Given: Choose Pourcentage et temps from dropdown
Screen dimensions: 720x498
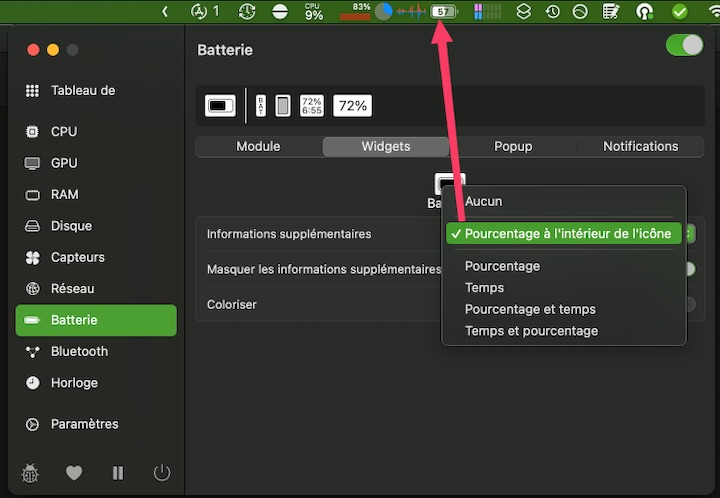Looking at the screenshot, I should (530, 309).
